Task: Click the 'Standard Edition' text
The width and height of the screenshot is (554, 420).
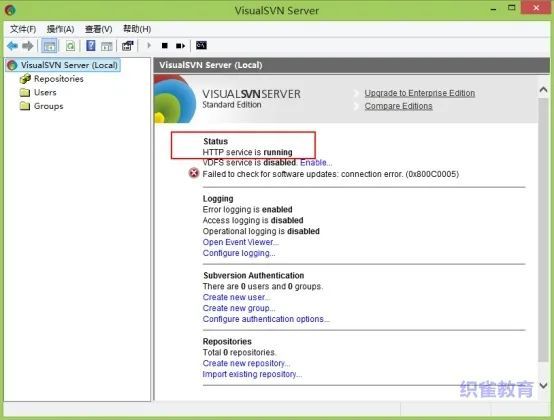Action: [x=232, y=105]
